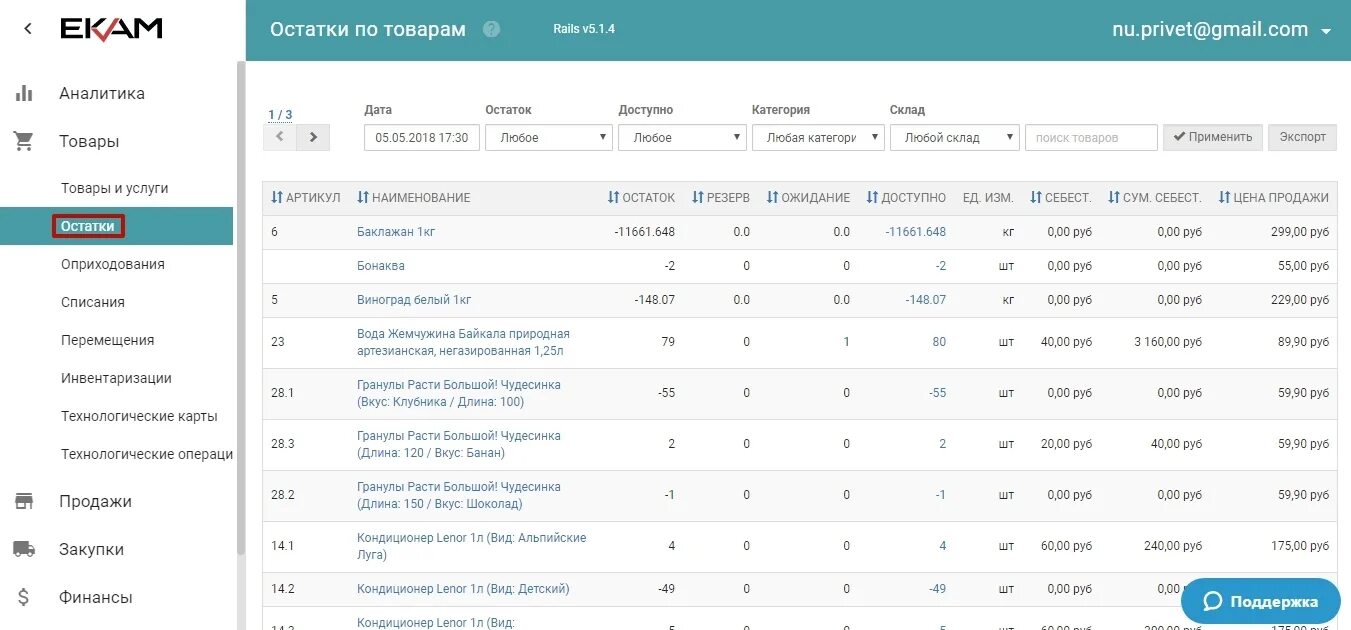This screenshot has width=1351, height=630.
Task: Open the Остаток filter dropdown
Action: (548, 137)
